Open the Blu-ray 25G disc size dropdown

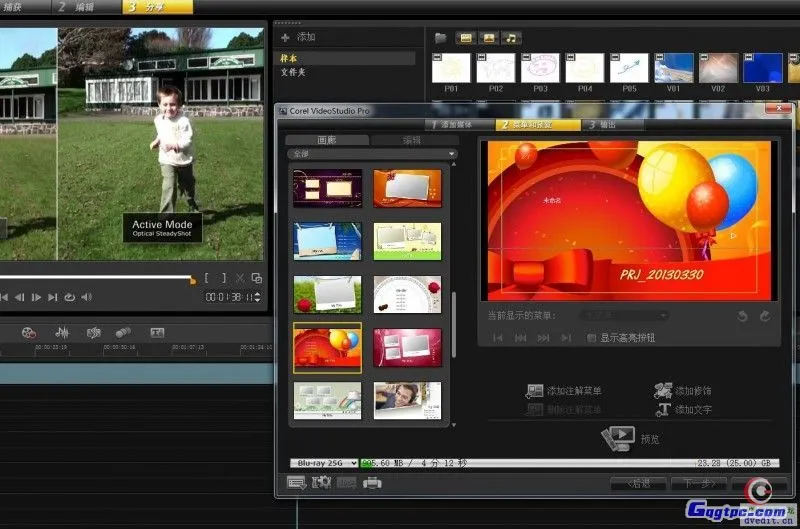point(324,463)
